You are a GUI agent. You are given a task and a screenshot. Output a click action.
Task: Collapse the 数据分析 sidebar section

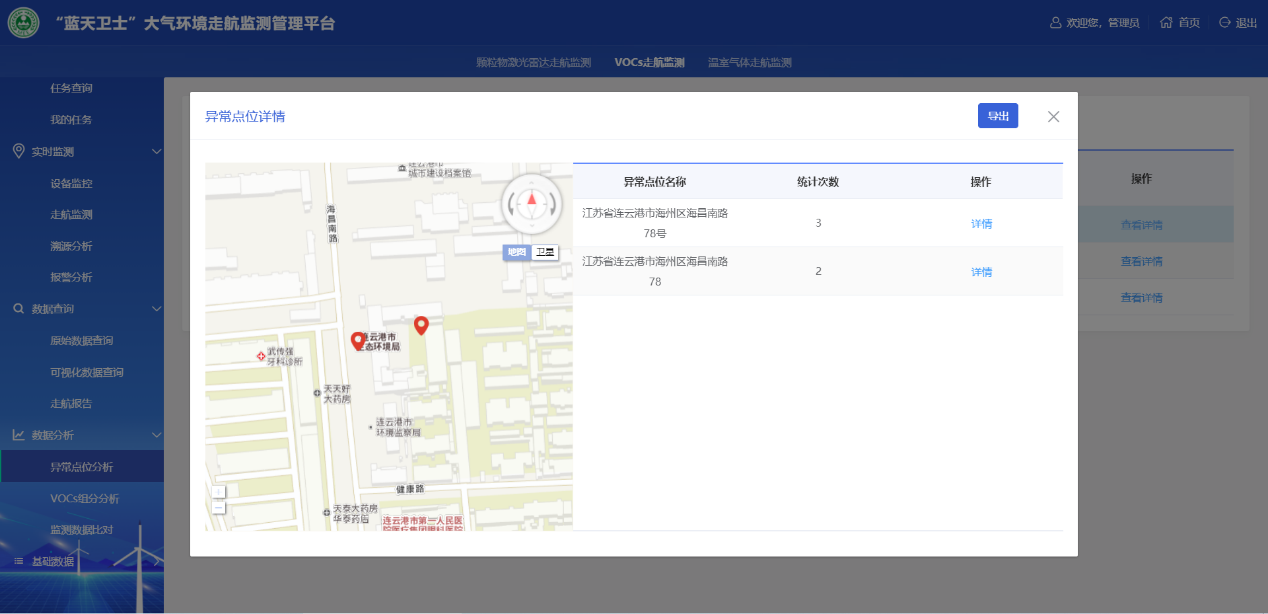pos(156,435)
